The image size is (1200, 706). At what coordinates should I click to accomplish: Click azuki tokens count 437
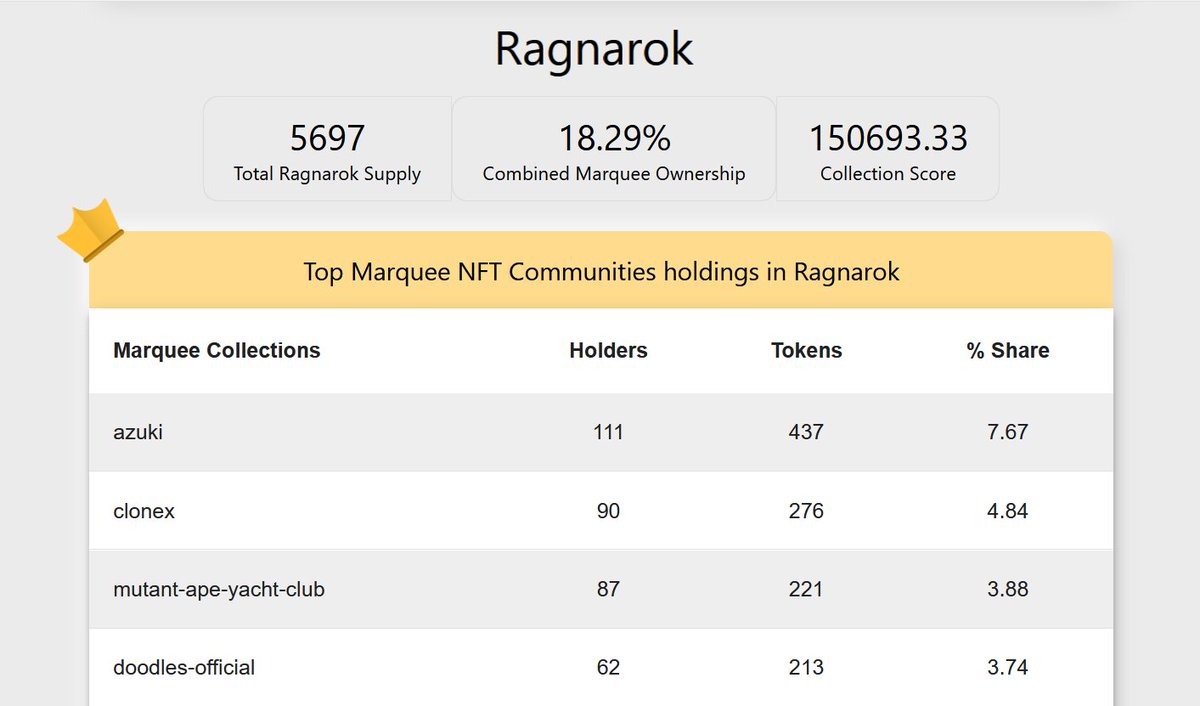pos(806,432)
